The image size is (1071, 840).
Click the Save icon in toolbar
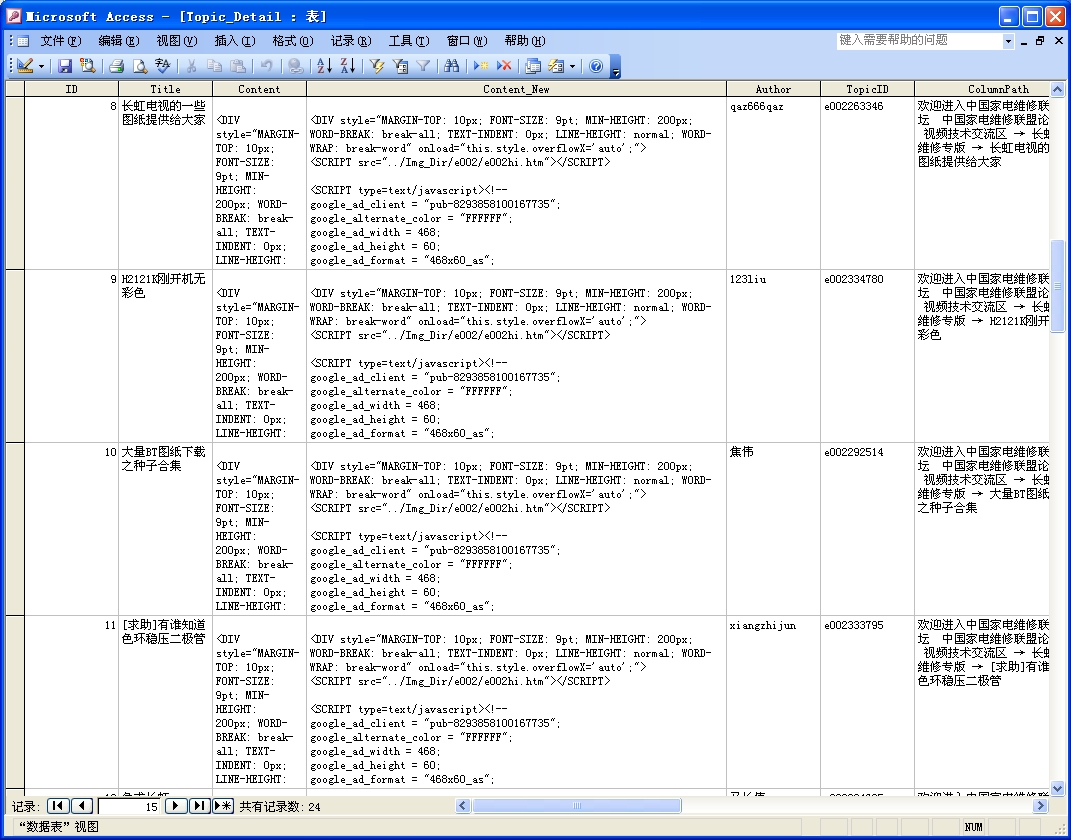click(x=65, y=66)
